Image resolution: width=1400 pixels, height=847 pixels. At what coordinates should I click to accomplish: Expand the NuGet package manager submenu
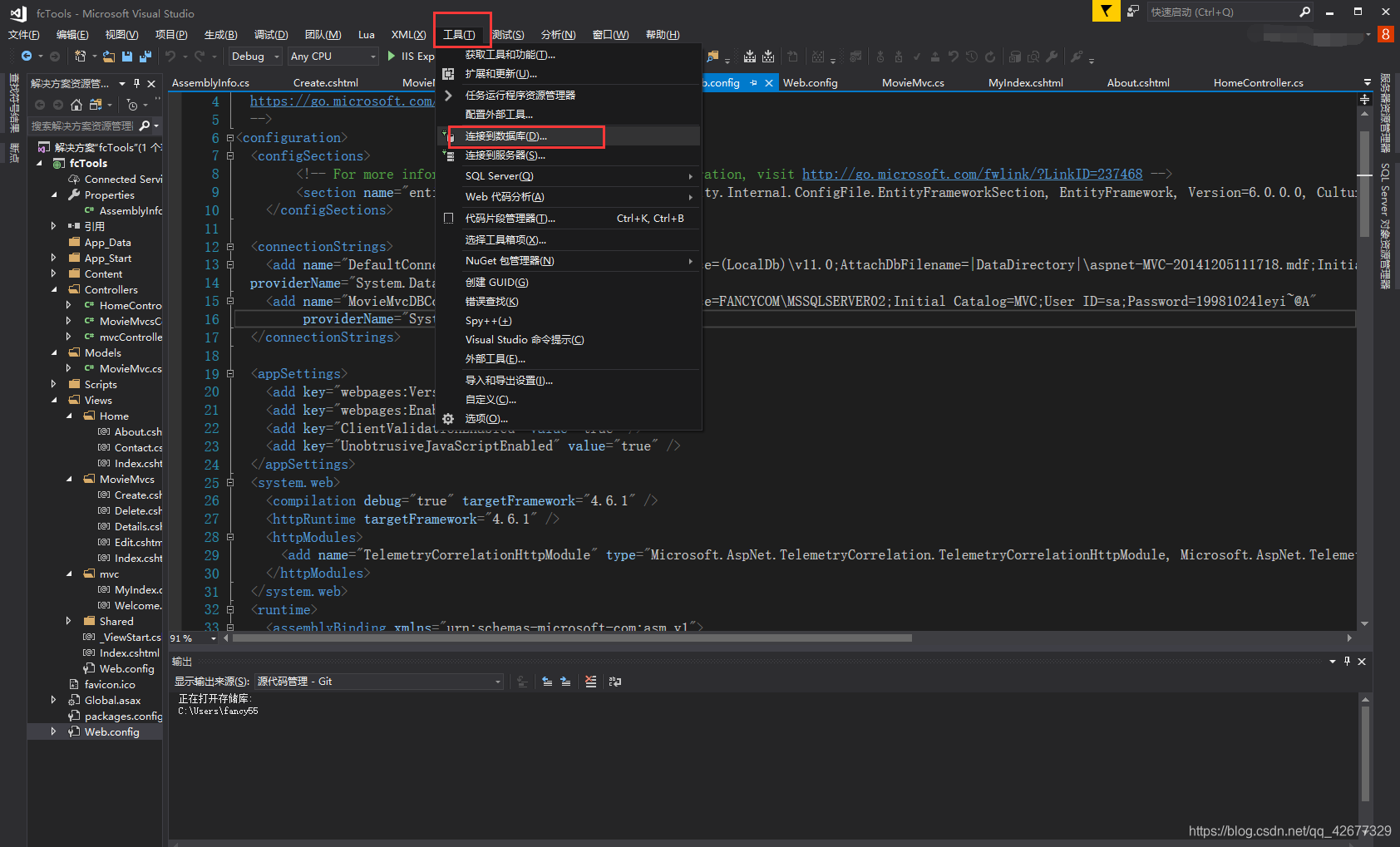click(569, 261)
